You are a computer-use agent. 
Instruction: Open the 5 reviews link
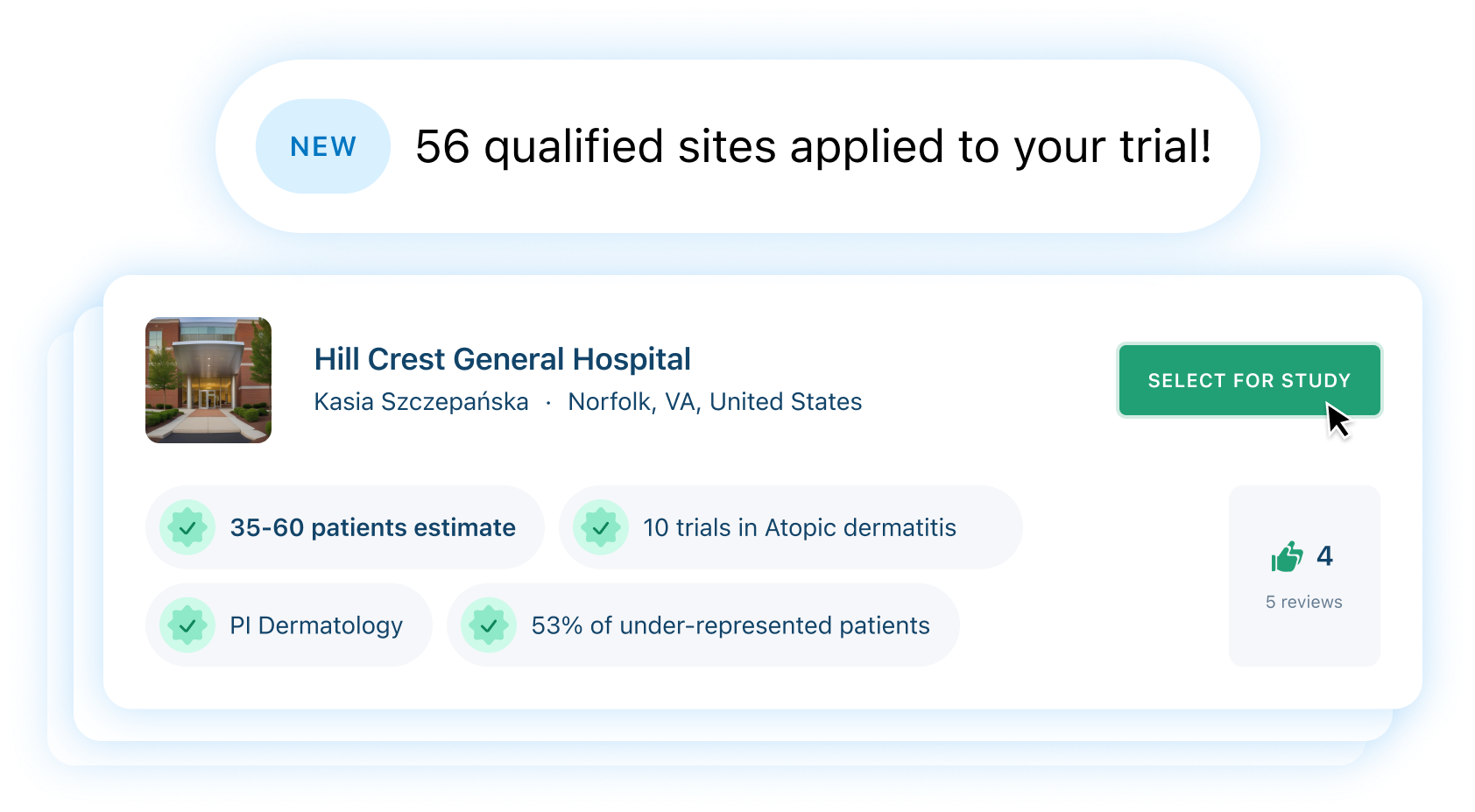(x=1303, y=602)
